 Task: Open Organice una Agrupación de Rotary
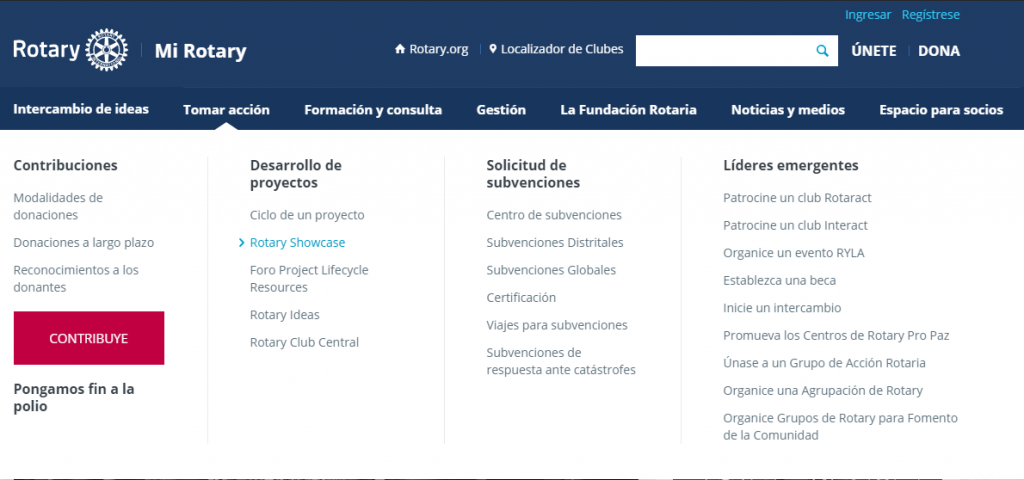click(x=823, y=391)
